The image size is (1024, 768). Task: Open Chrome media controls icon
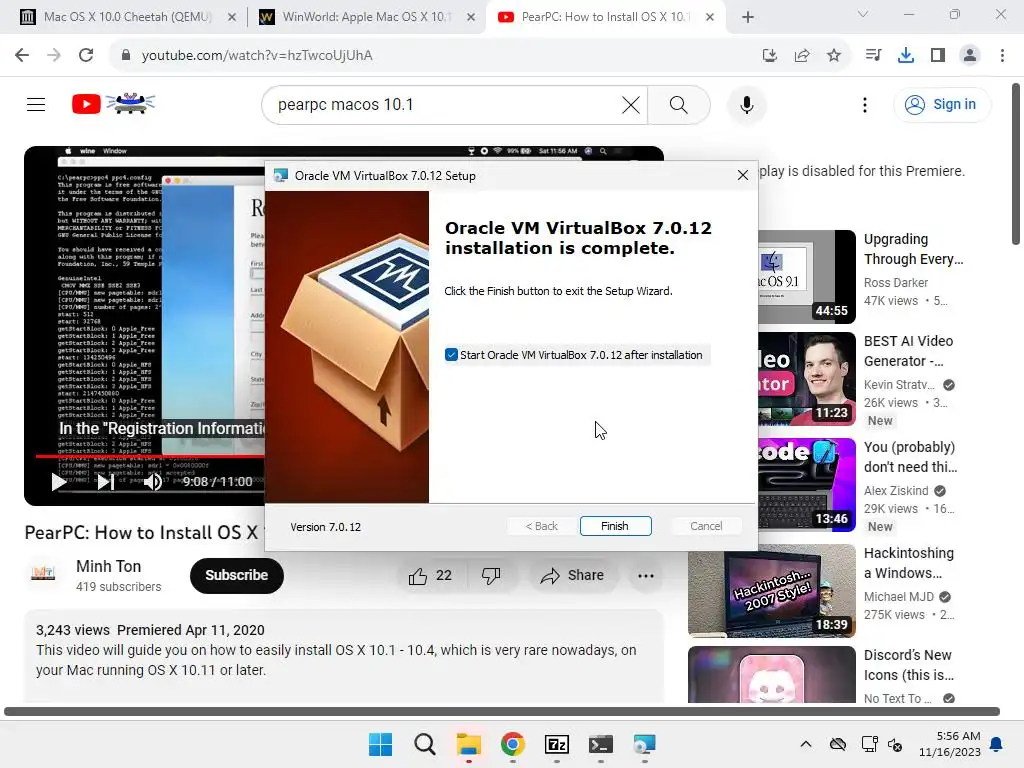(x=873, y=56)
